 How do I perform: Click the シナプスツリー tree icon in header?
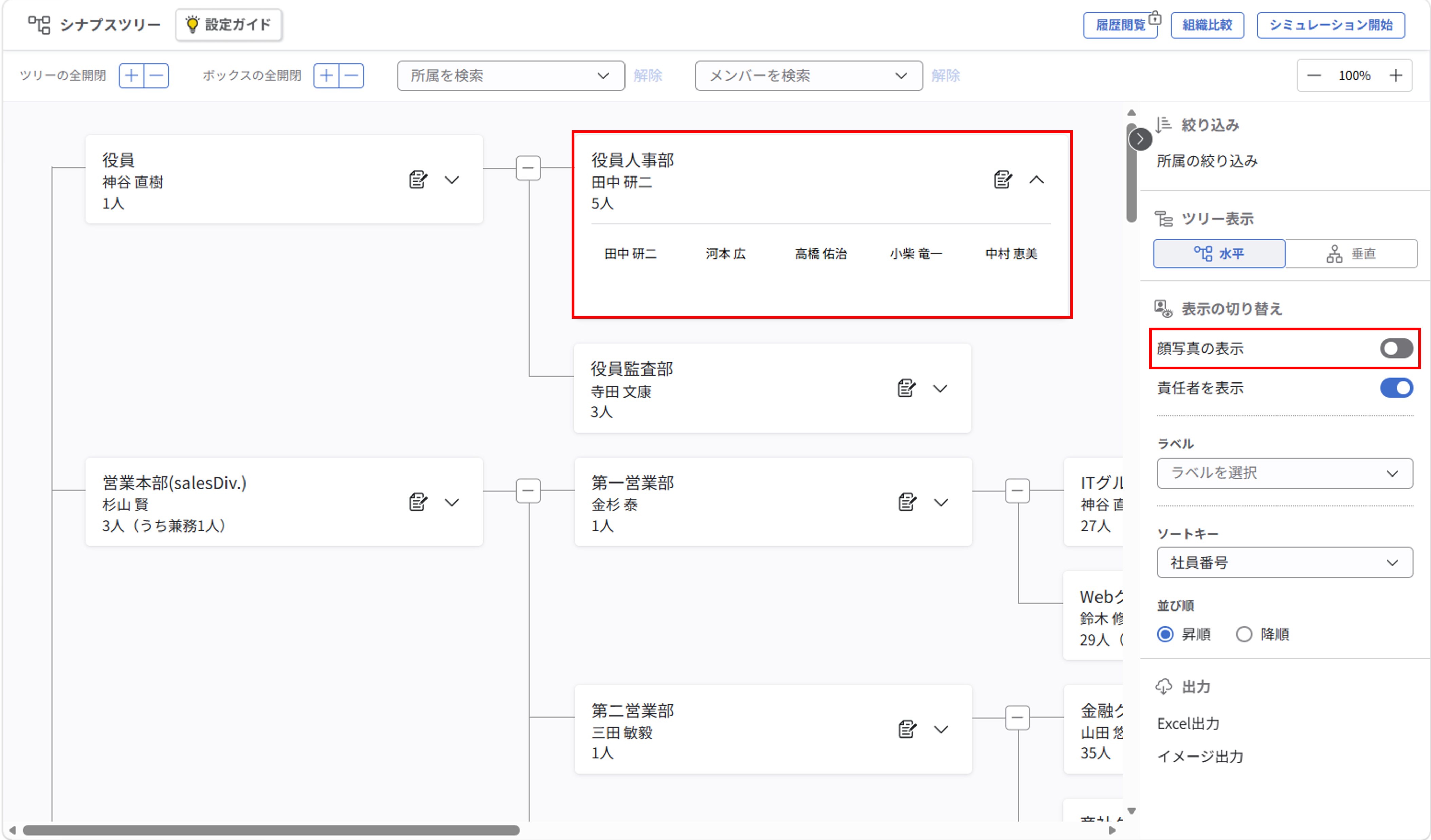(39, 24)
